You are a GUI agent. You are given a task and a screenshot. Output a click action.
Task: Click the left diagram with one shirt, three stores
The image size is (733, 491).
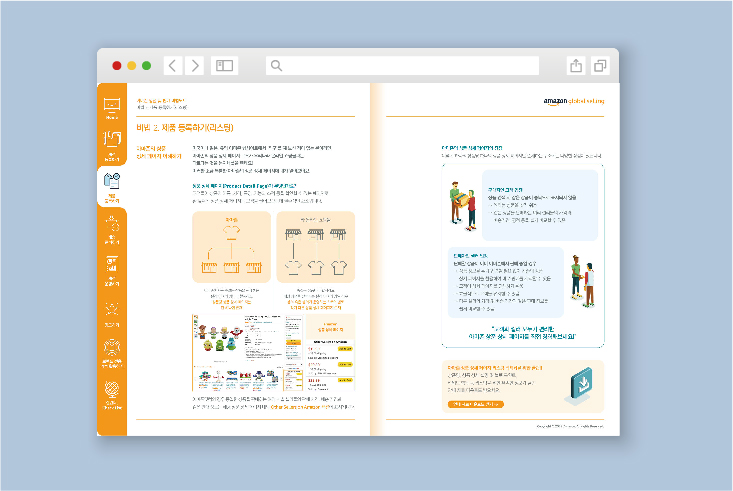pyautogui.click(x=231, y=247)
